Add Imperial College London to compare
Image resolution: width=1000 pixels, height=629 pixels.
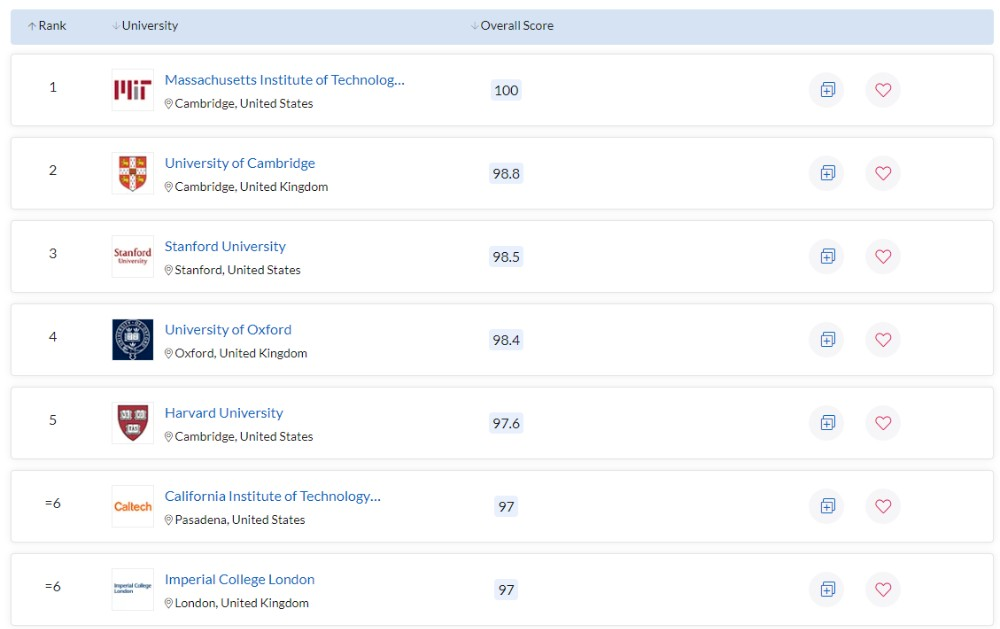827,589
